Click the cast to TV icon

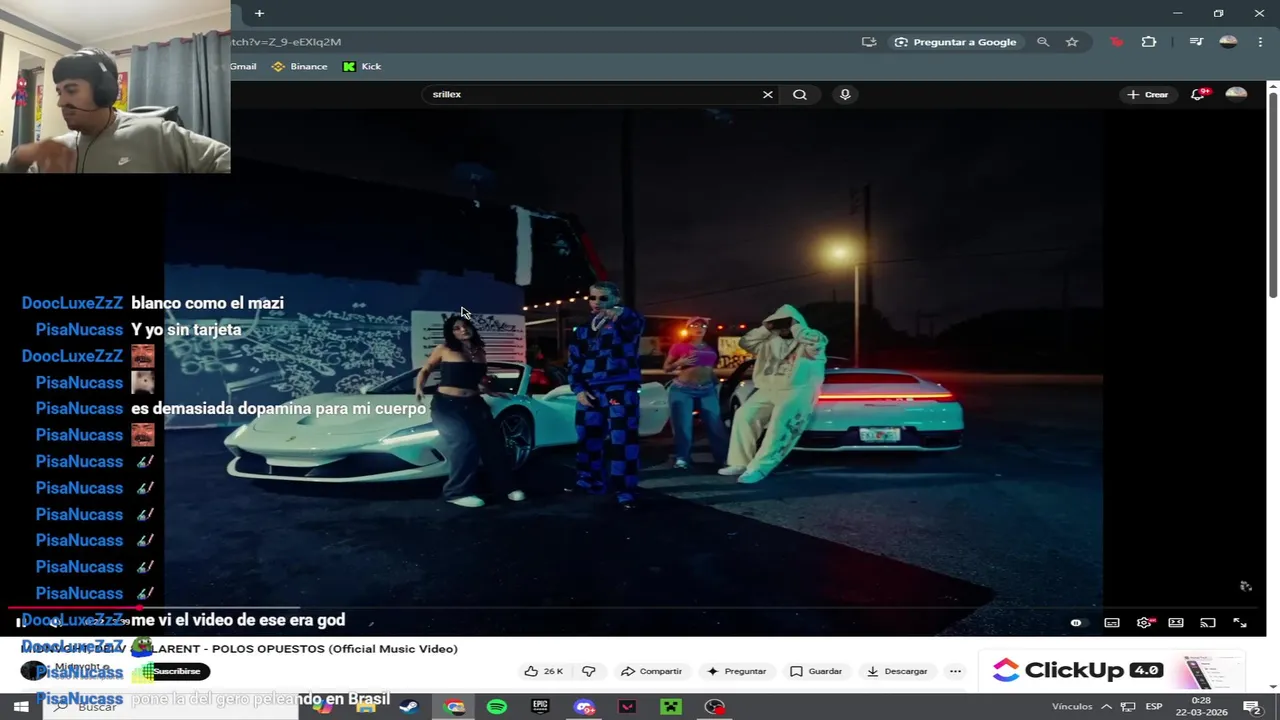tap(1208, 623)
